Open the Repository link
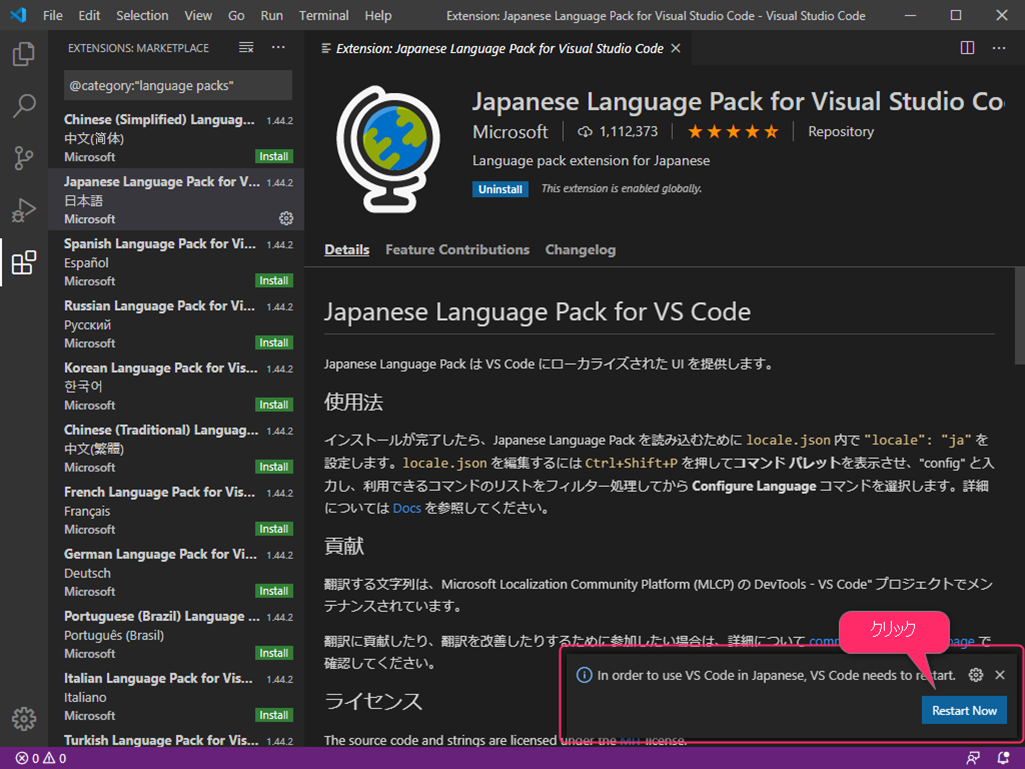The height and width of the screenshot is (769, 1025). (841, 132)
